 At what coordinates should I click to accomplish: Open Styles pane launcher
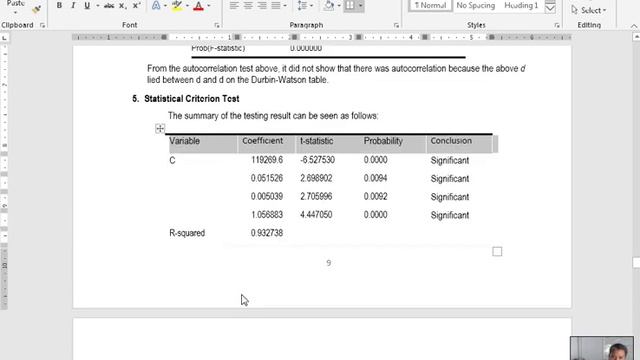pyautogui.click(x=557, y=25)
